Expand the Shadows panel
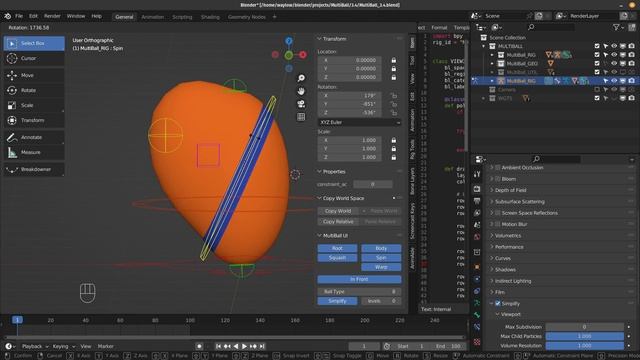The width and height of the screenshot is (640, 360). [505, 269]
